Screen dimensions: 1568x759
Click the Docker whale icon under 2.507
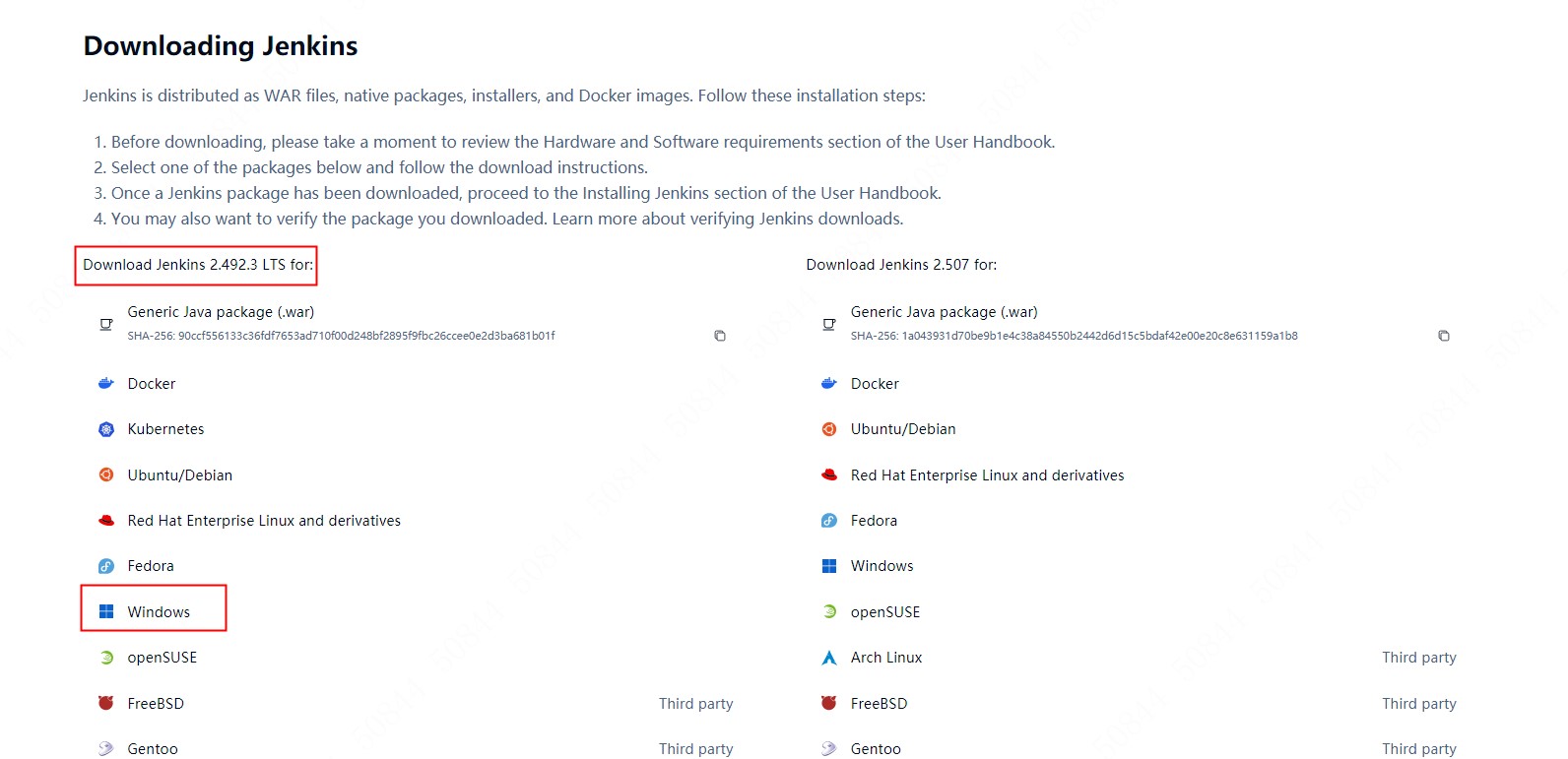tap(829, 384)
